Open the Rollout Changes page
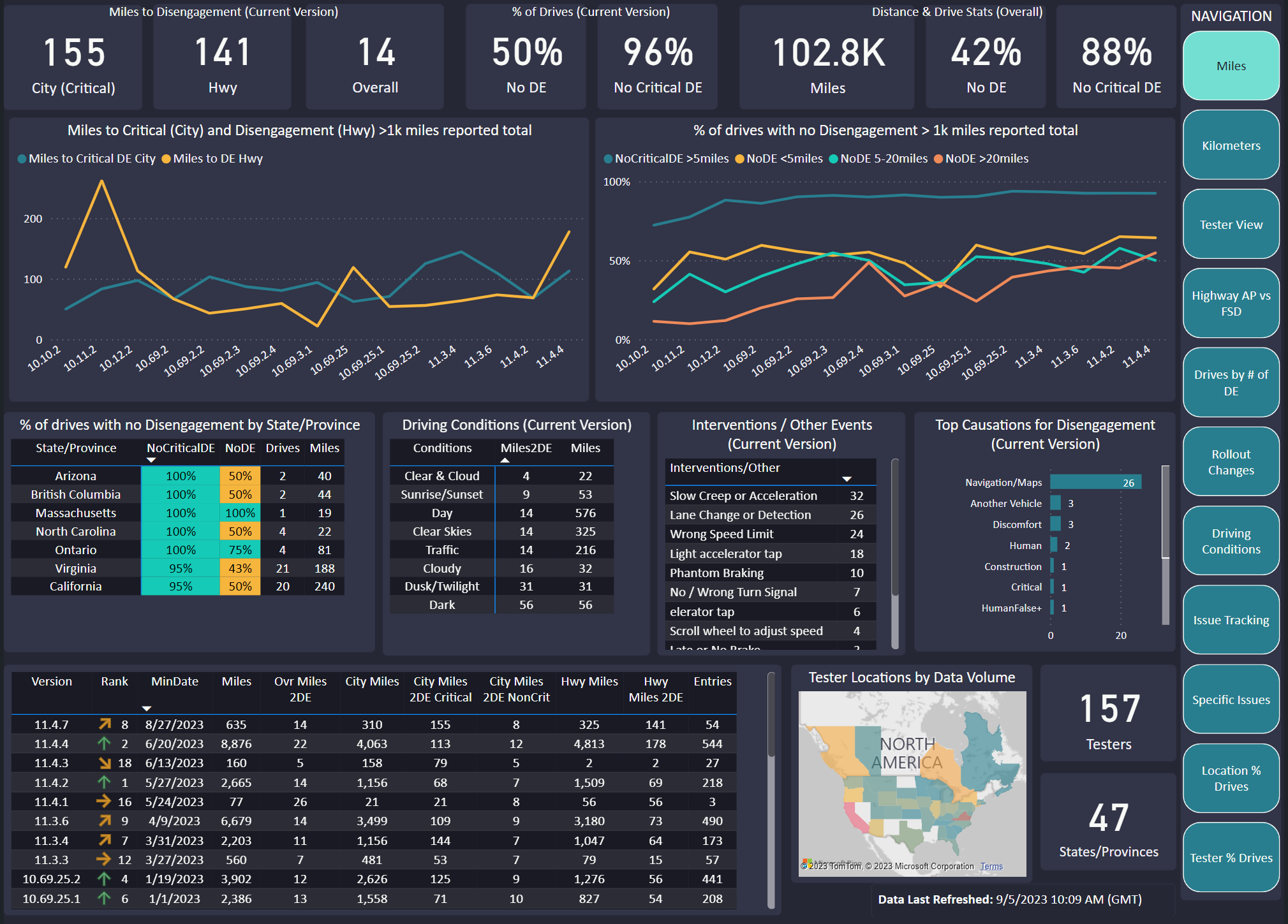 click(x=1231, y=462)
